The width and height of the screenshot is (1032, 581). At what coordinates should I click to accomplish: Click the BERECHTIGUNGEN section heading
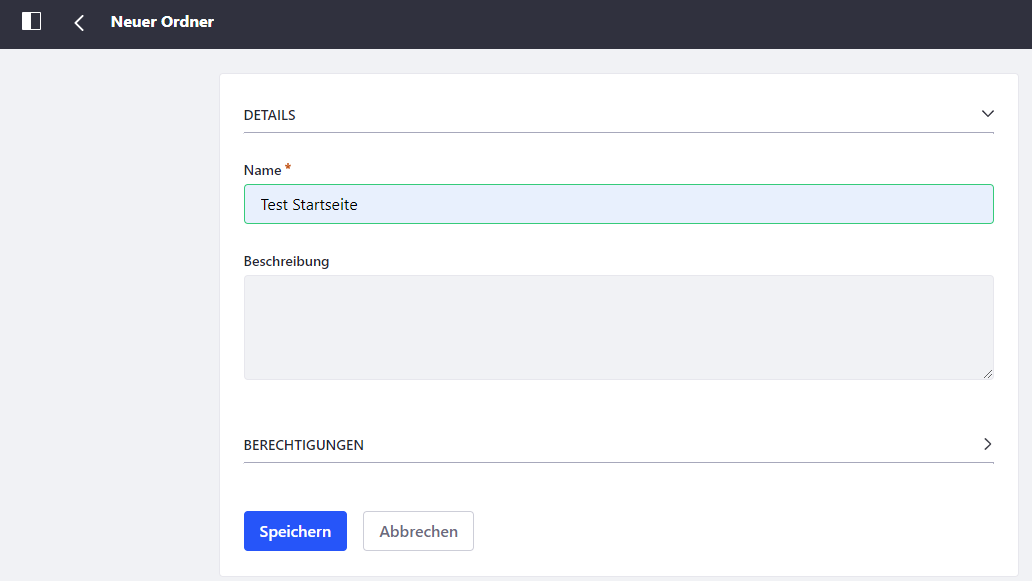pos(303,445)
